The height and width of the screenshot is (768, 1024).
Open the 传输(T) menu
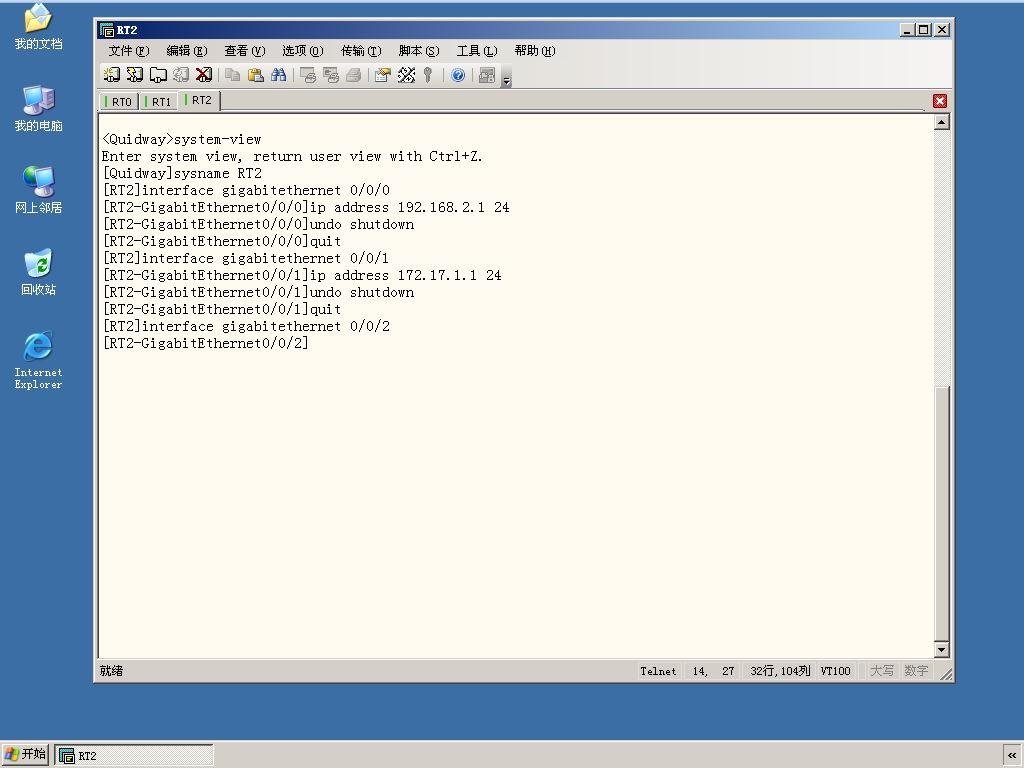360,51
